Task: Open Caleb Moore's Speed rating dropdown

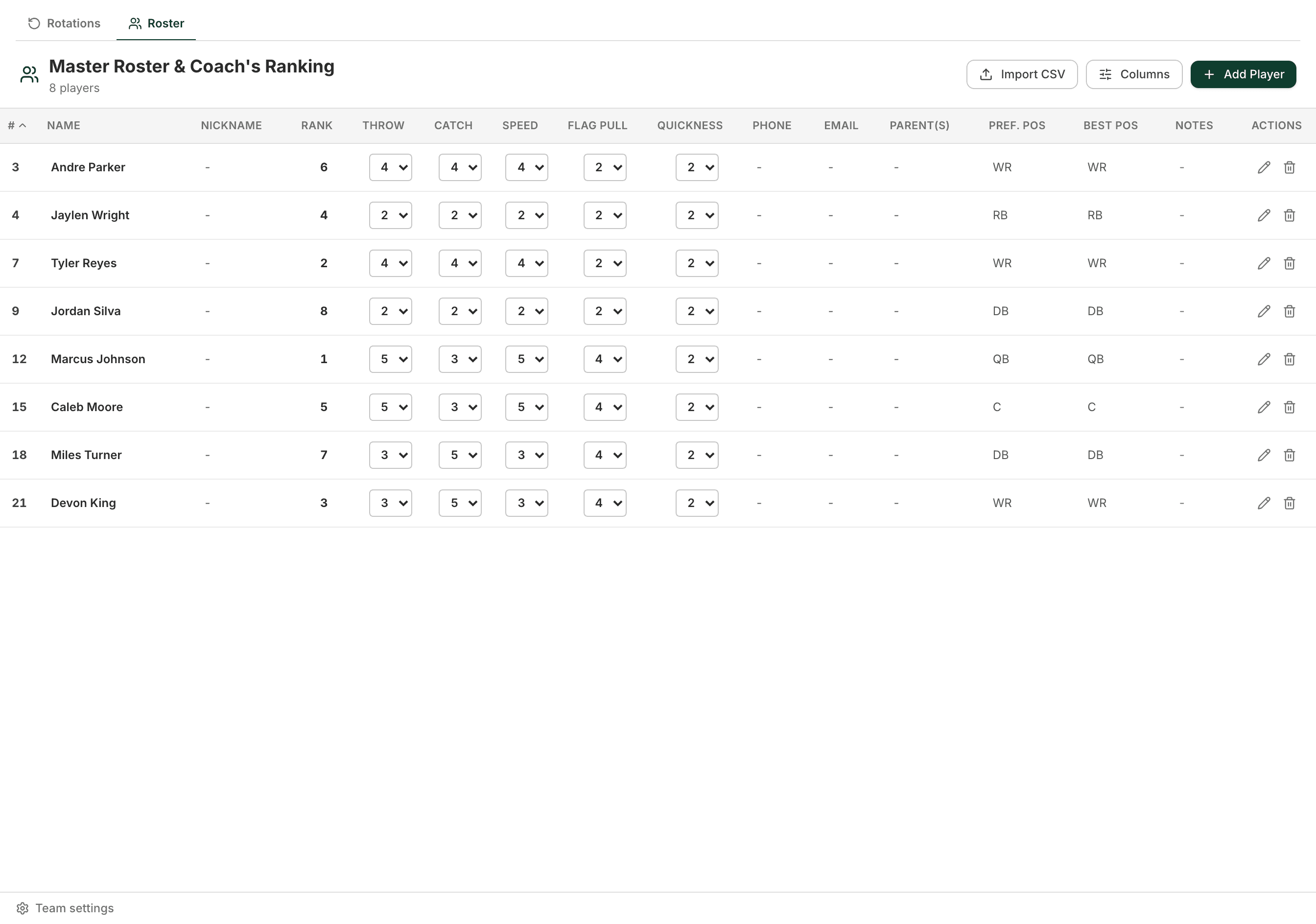Action: pos(526,407)
